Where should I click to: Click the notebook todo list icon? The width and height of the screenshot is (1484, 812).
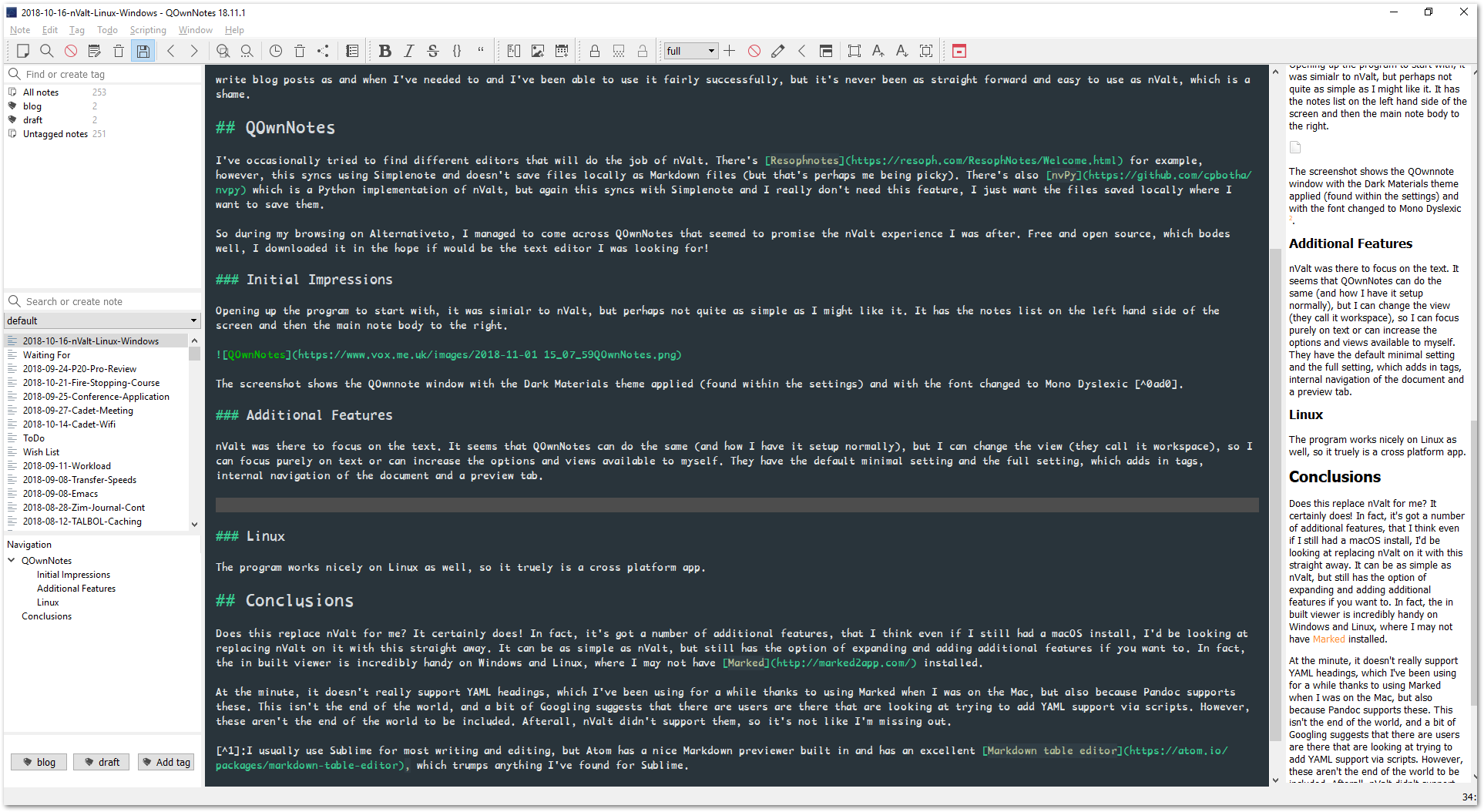(x=352, y=51)
